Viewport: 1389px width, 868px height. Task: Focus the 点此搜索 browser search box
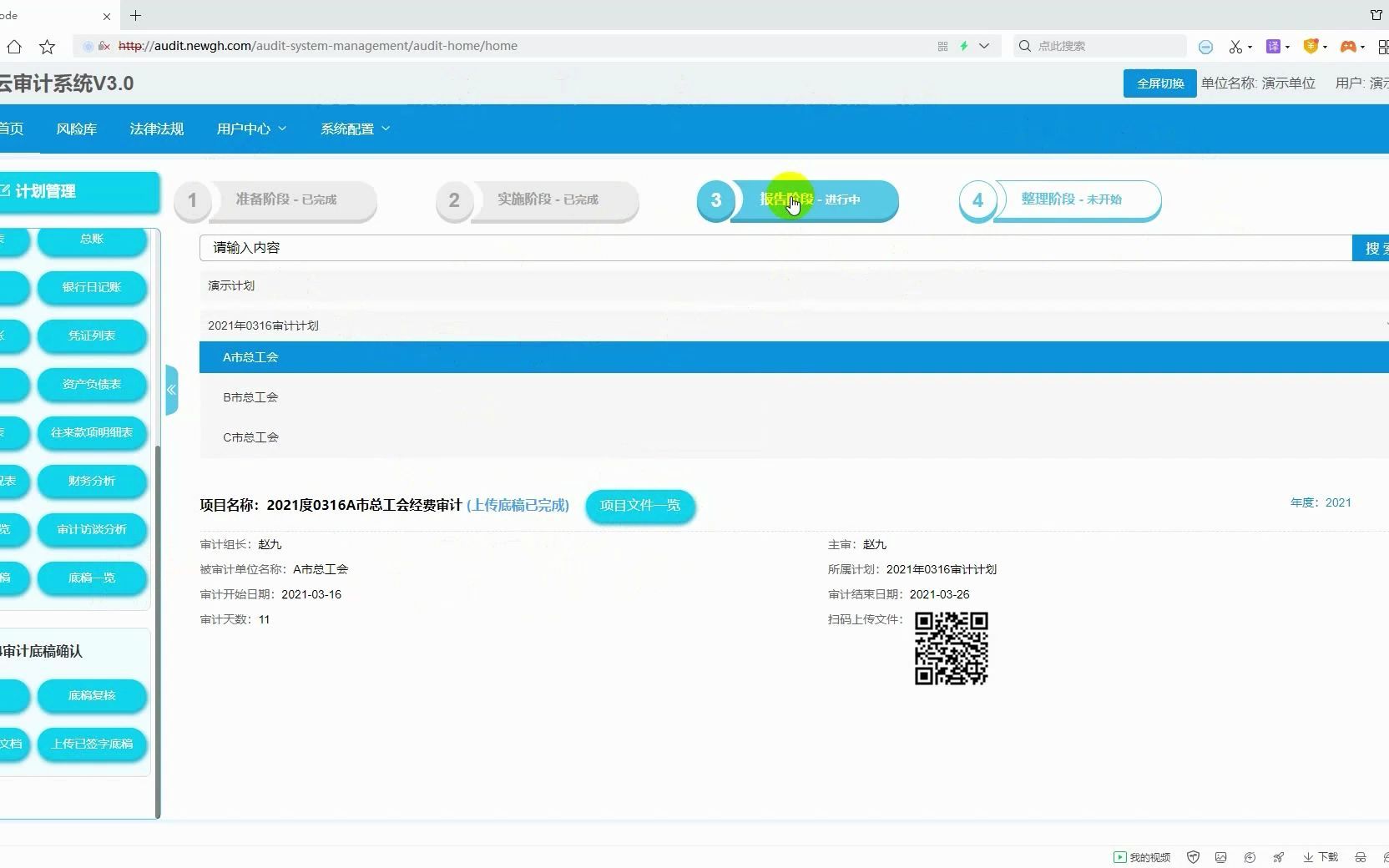tap(1100, 46)
